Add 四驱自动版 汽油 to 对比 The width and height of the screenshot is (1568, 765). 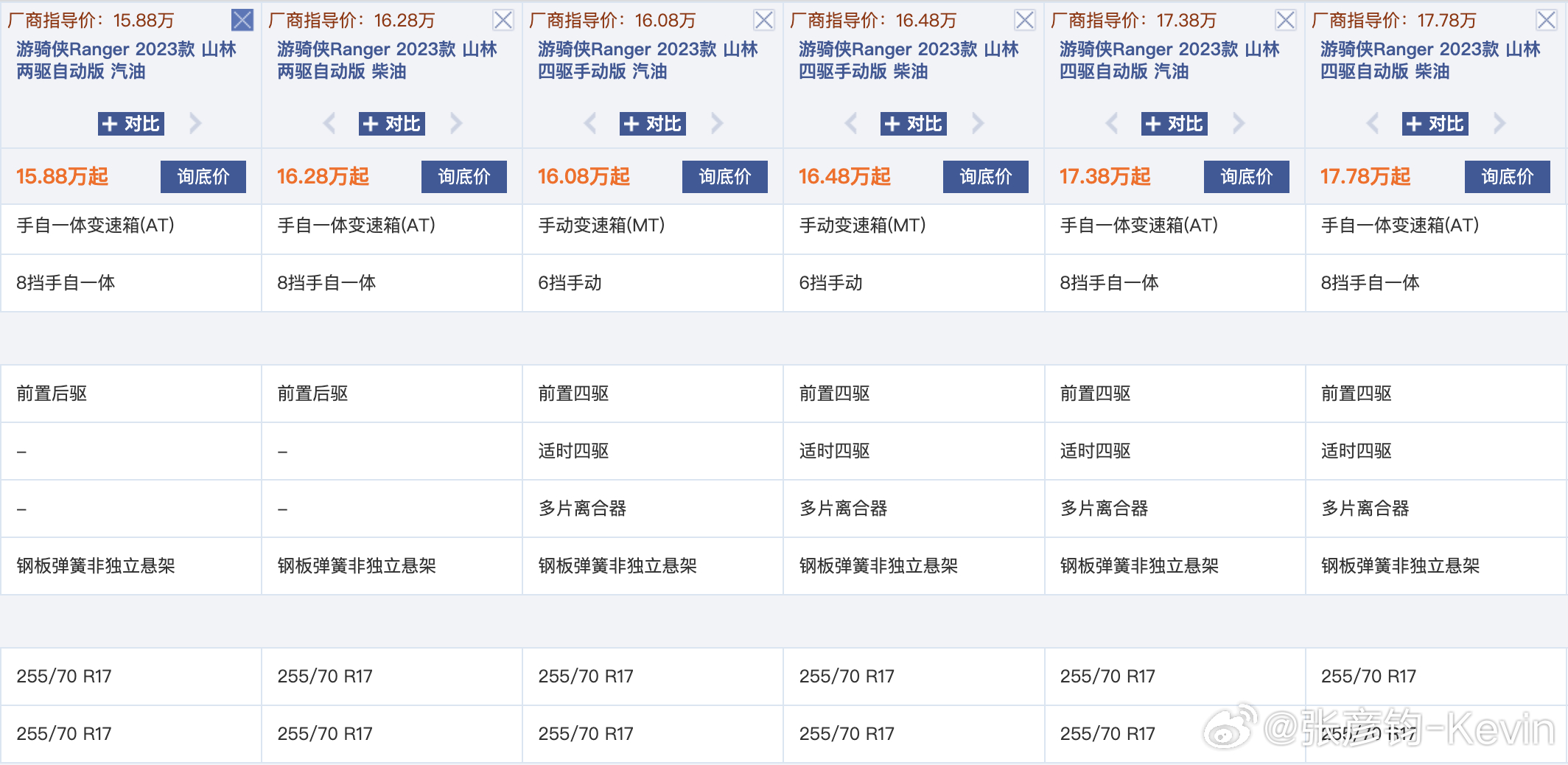(x=1175, y=124)
